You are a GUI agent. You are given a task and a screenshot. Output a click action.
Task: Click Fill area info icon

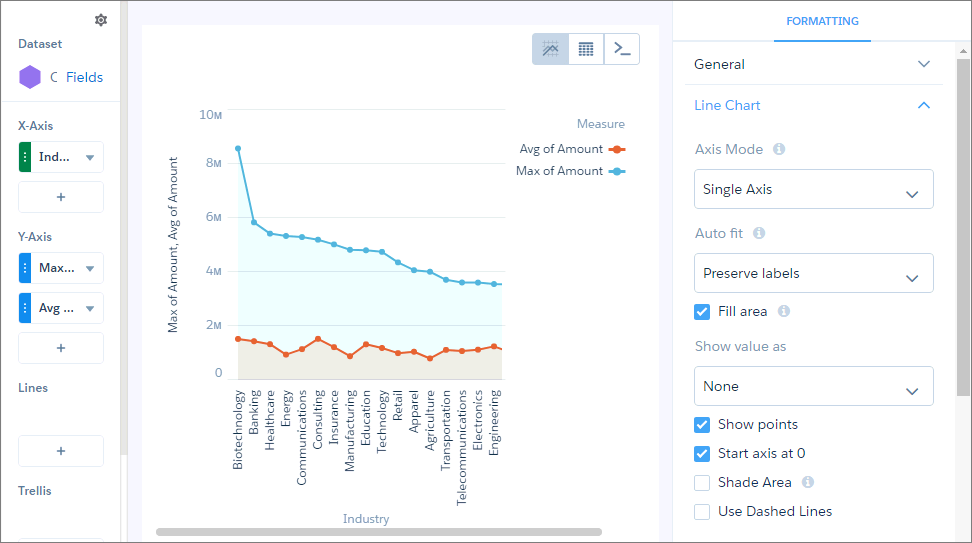[x=784, y=311]
